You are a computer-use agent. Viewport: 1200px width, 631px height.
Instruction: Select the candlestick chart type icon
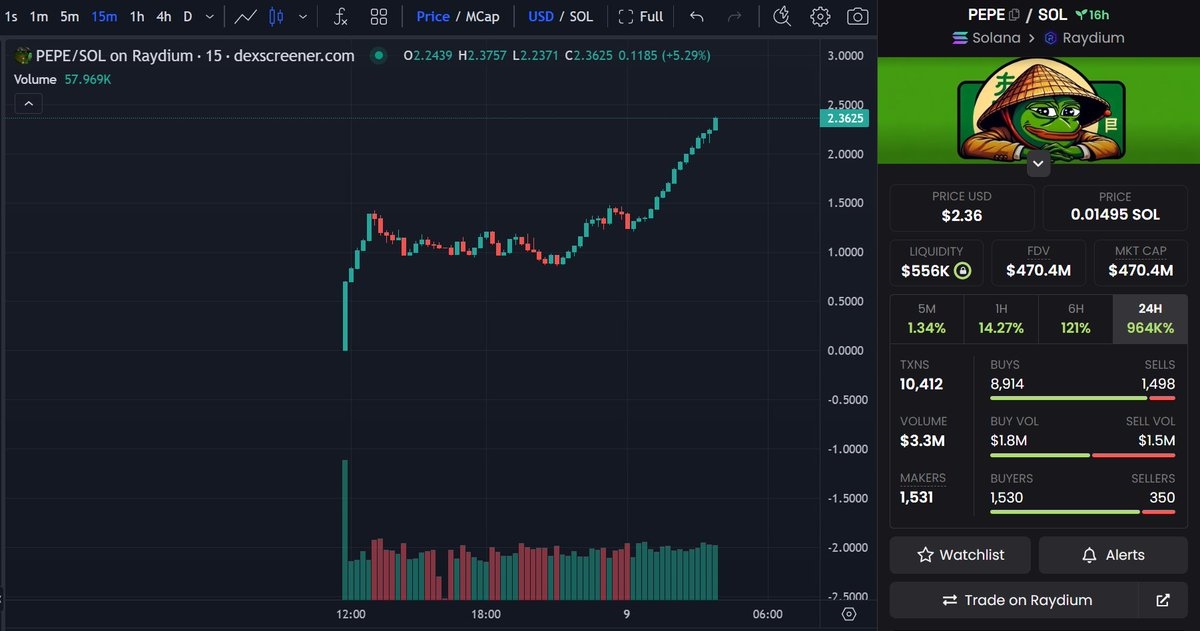point(276,17)
